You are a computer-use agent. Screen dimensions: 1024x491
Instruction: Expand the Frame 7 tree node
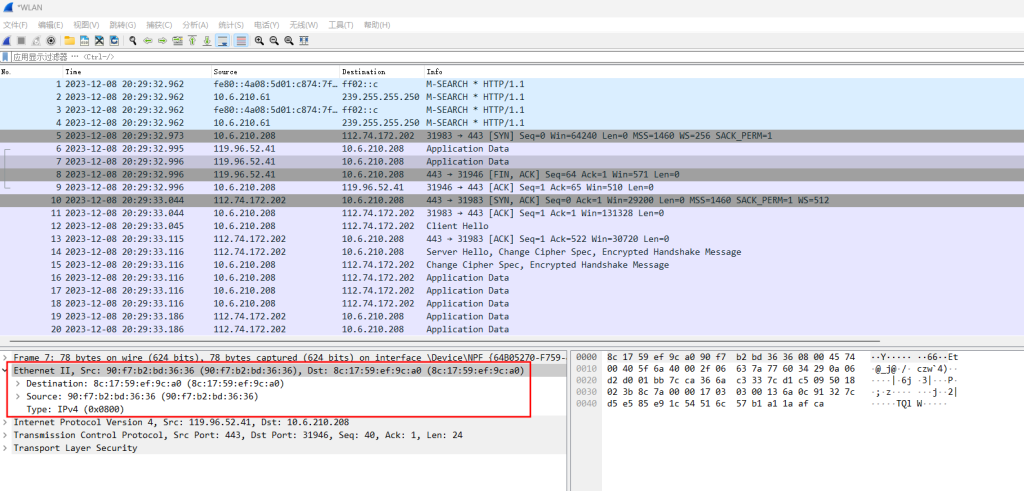(6, 357)
